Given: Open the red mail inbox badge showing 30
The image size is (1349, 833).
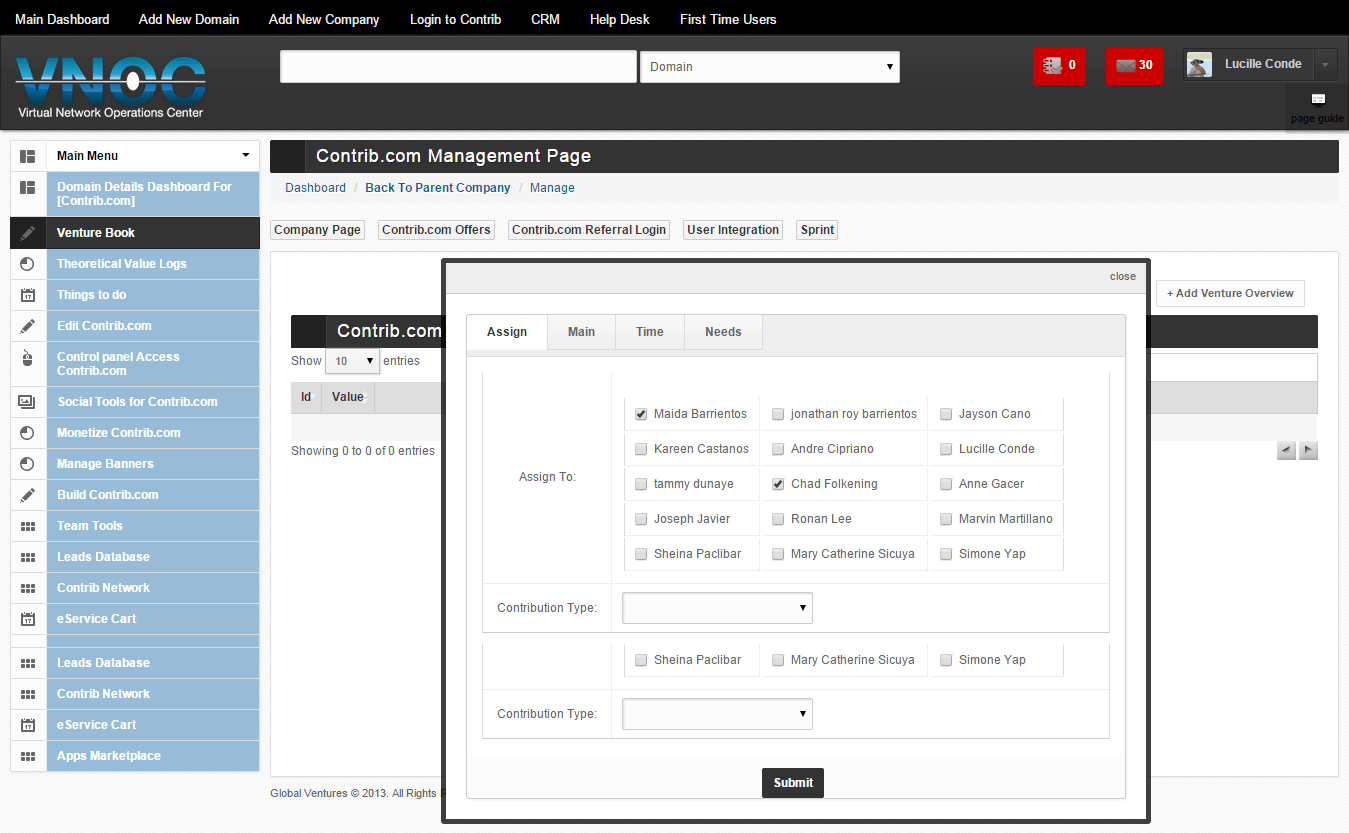Looking at the screenshot, I should [1134, 66].
